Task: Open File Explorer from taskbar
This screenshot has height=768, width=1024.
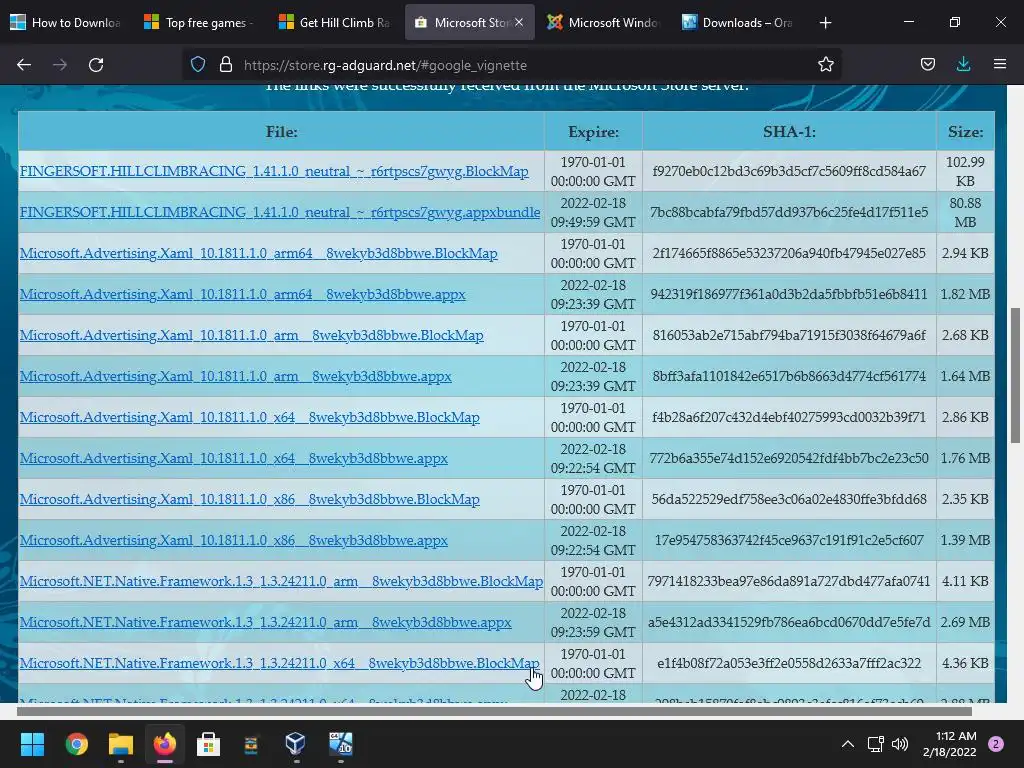Action: click(121, 744)
